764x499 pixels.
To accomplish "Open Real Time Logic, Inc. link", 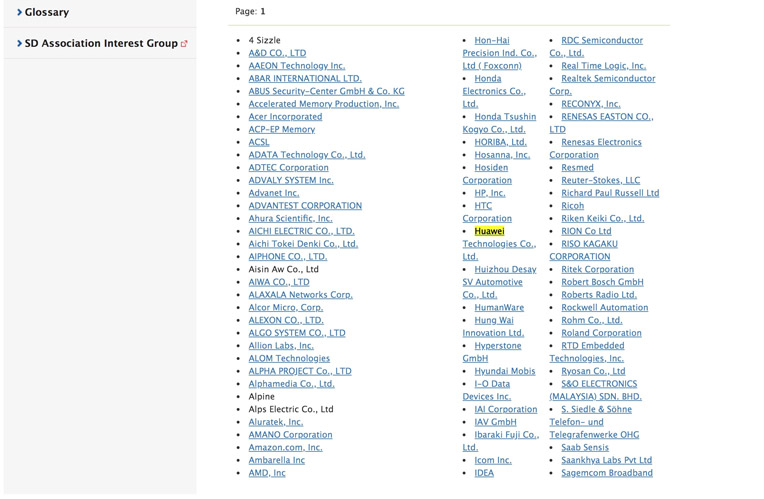I will pyautogui.click(x=603, y=66).
